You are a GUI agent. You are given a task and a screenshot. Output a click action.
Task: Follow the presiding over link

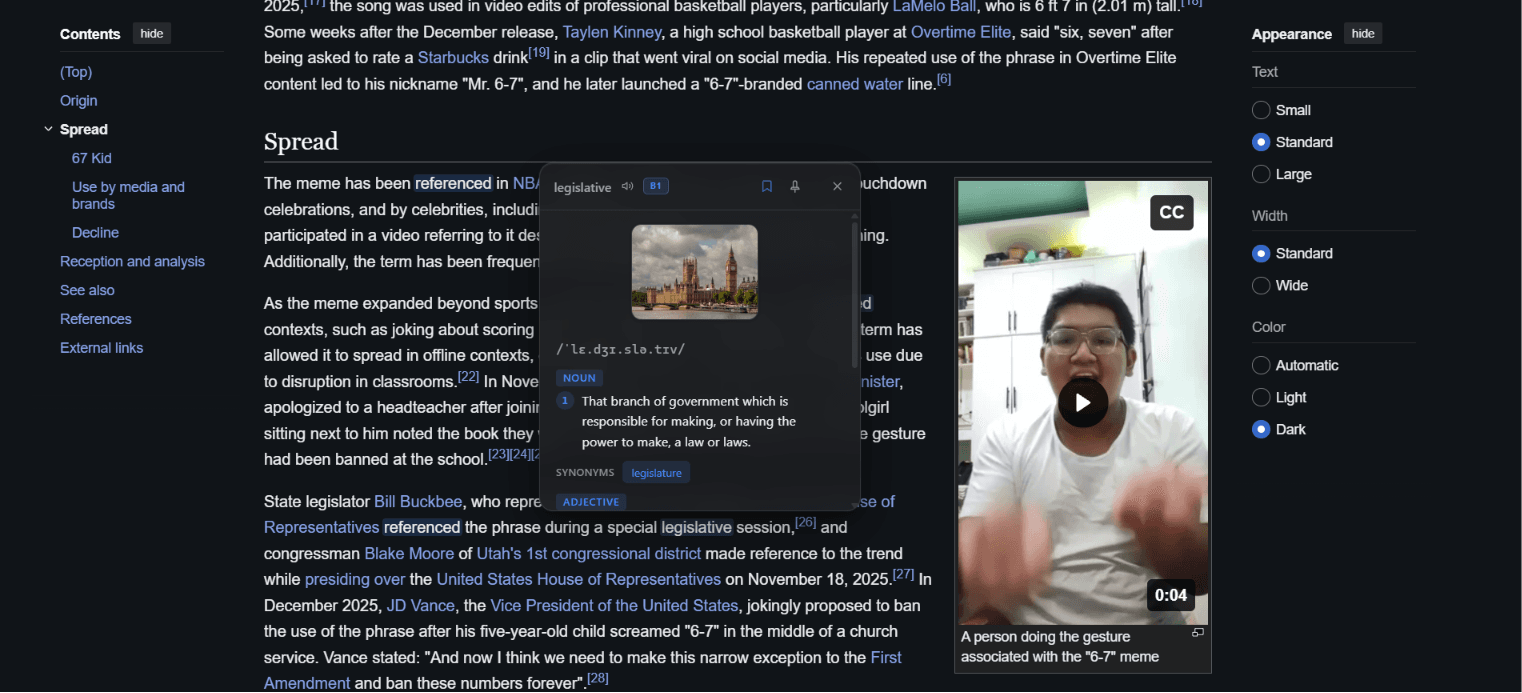(x=355, y=580)
